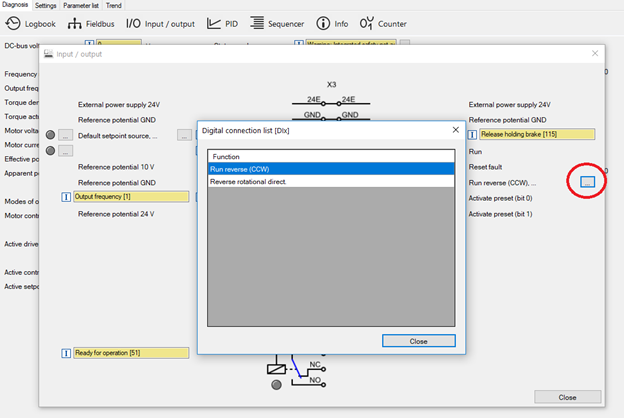Click info icon beside Release holding brake [115]
624x418 pixels.
pyautogui.click(x=474, y=133)
